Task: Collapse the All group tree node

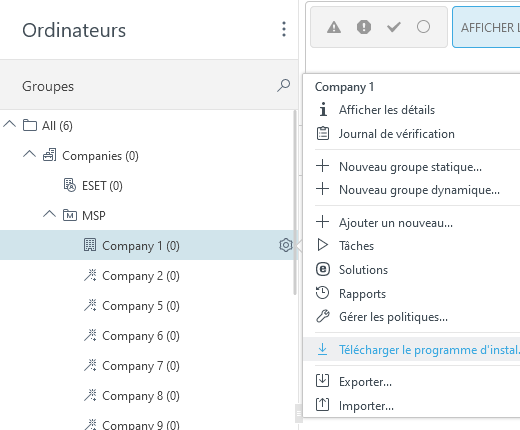Action: 10,125
